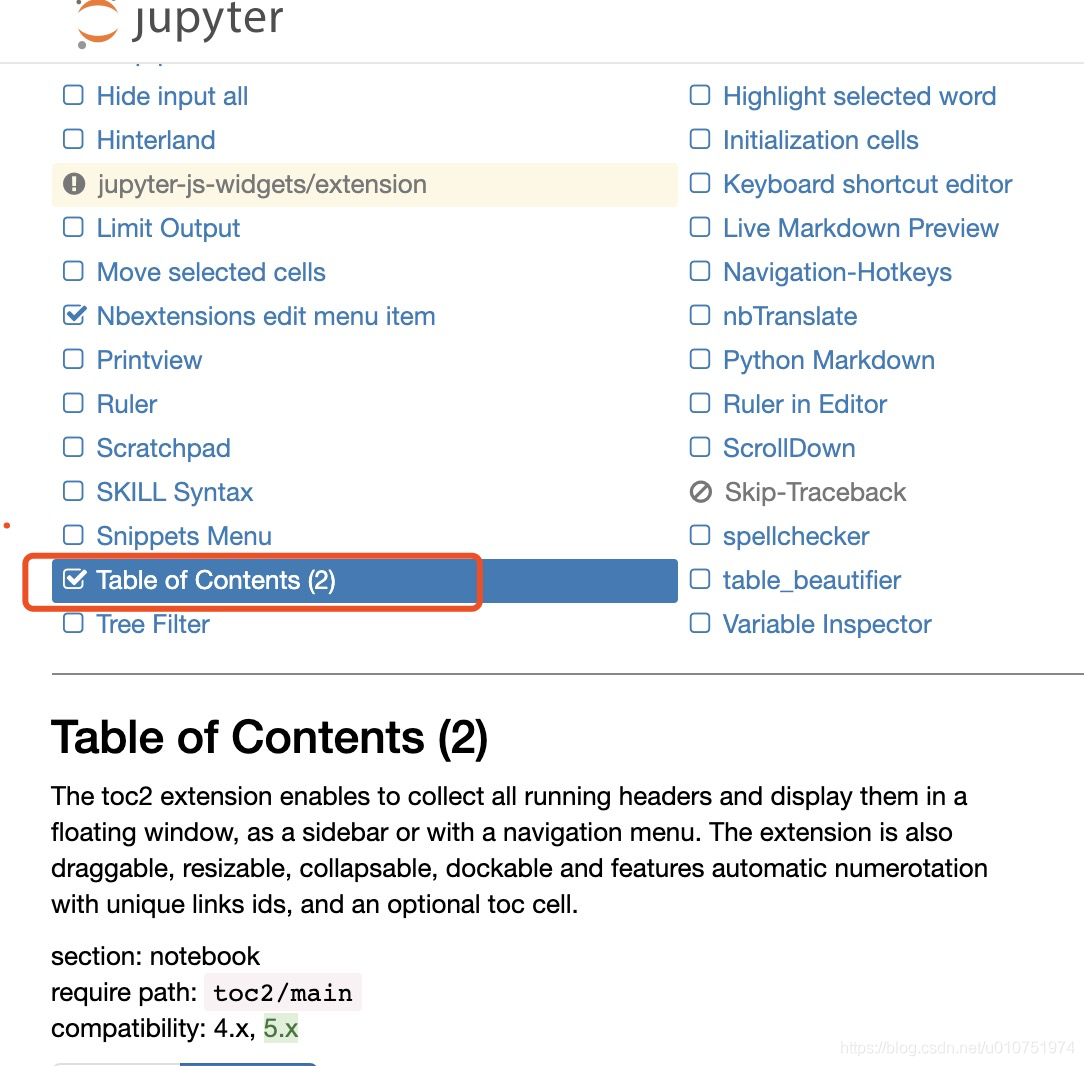Select the Highlight selected word extension
The width and height of the screenshot is (1084, 1066).
(859, 96)
